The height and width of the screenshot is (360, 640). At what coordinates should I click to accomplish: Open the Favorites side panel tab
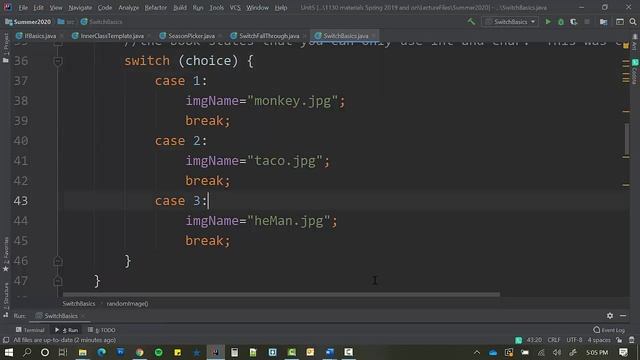6,254
